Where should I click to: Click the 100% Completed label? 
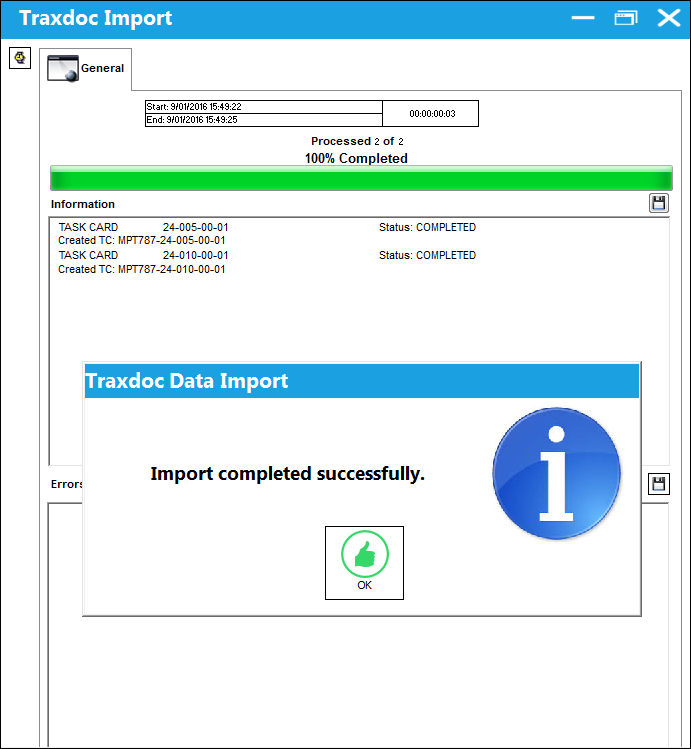tap(356, 158)
